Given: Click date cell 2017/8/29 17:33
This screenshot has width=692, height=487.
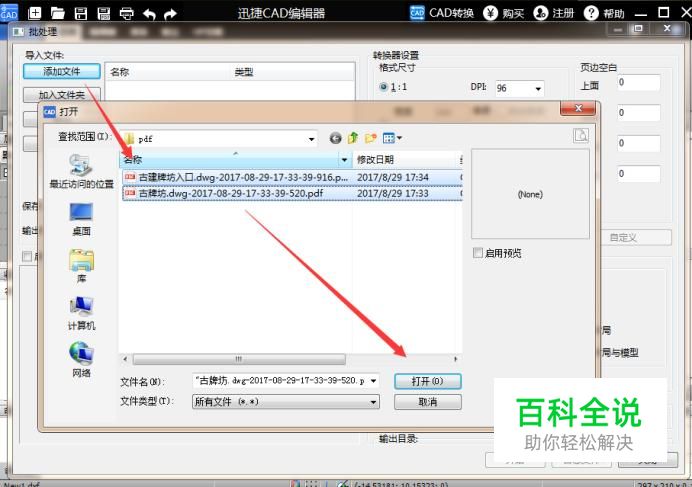Looking at the screenshot, I should pos(392,193).
